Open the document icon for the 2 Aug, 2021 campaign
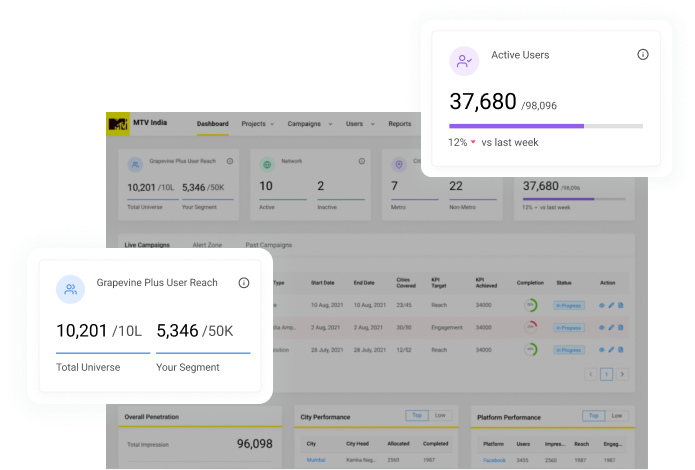Viewport: 695px width, 470px height. tap(621, 328)
